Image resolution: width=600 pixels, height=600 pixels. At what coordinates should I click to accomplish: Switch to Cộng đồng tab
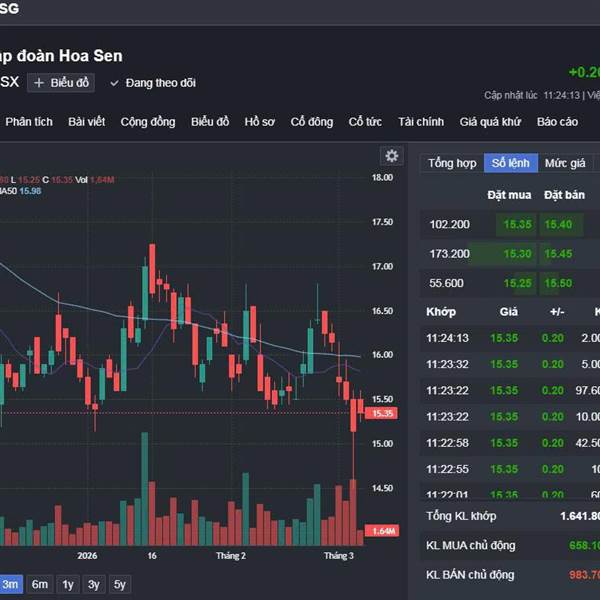[148, 122]
